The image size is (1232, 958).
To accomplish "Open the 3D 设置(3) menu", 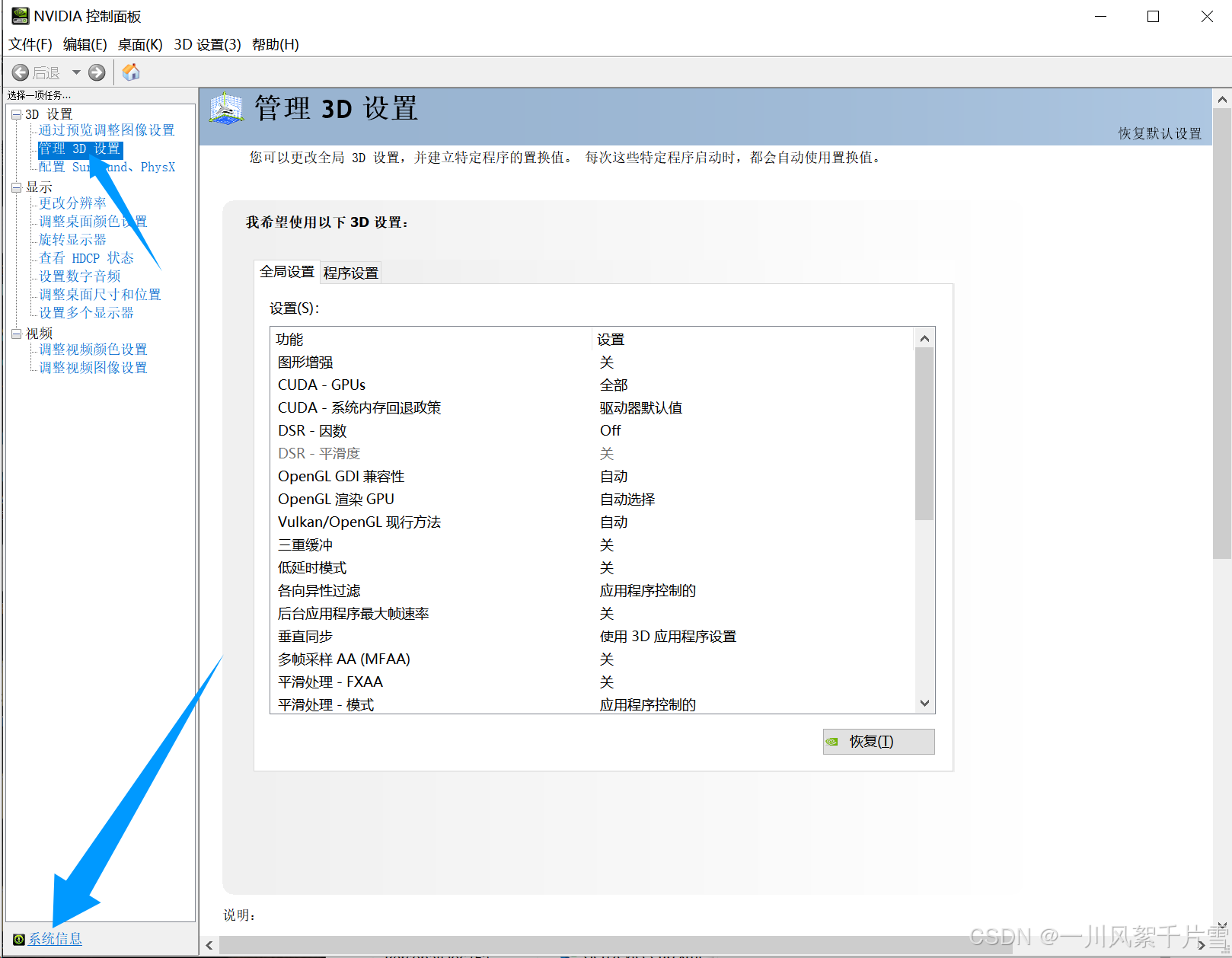I will click(x=207, y=44).
